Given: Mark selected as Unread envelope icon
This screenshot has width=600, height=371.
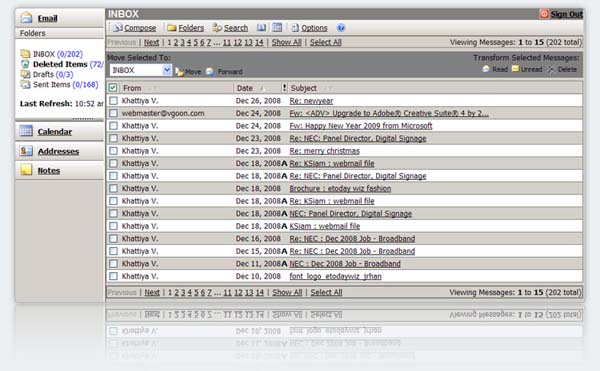Looking at the screenshot, I should point(515,69).
